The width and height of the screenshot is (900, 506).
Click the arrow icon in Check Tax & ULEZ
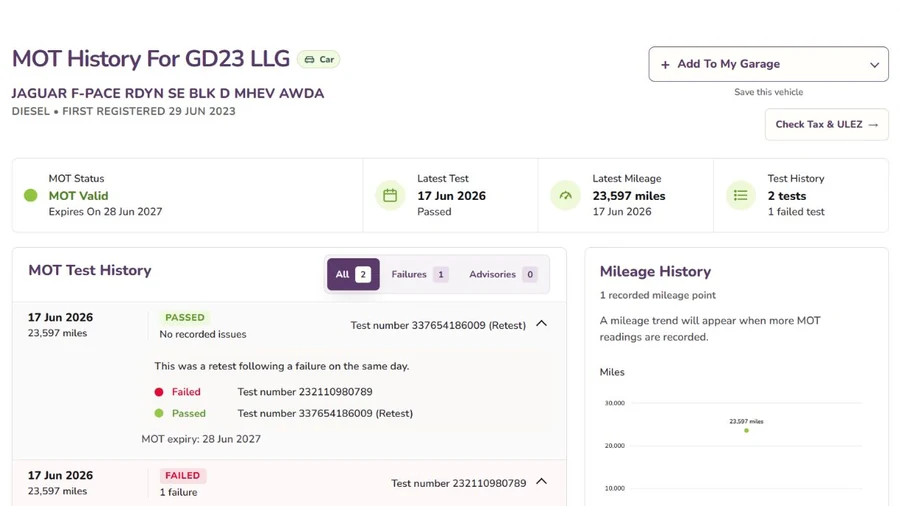tap(873, 125)
